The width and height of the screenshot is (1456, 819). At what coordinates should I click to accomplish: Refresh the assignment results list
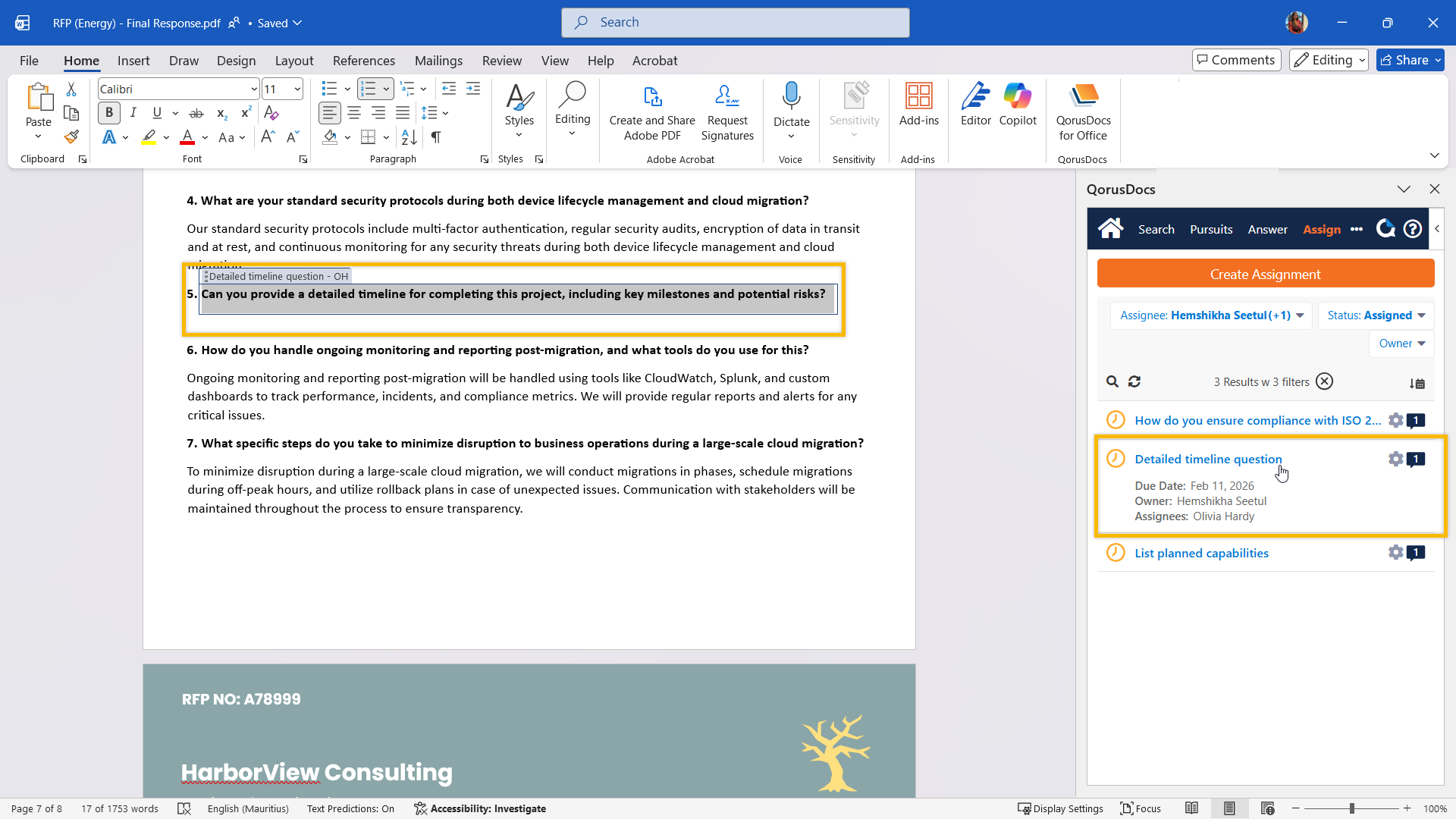[1134, 381]
